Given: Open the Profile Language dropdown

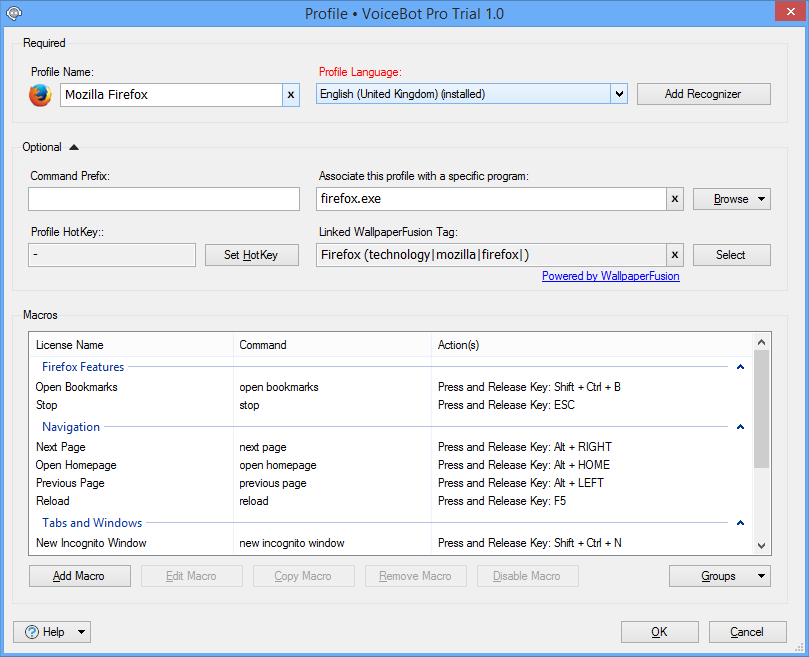Looking at the screenshot, I should coord(619,94).
